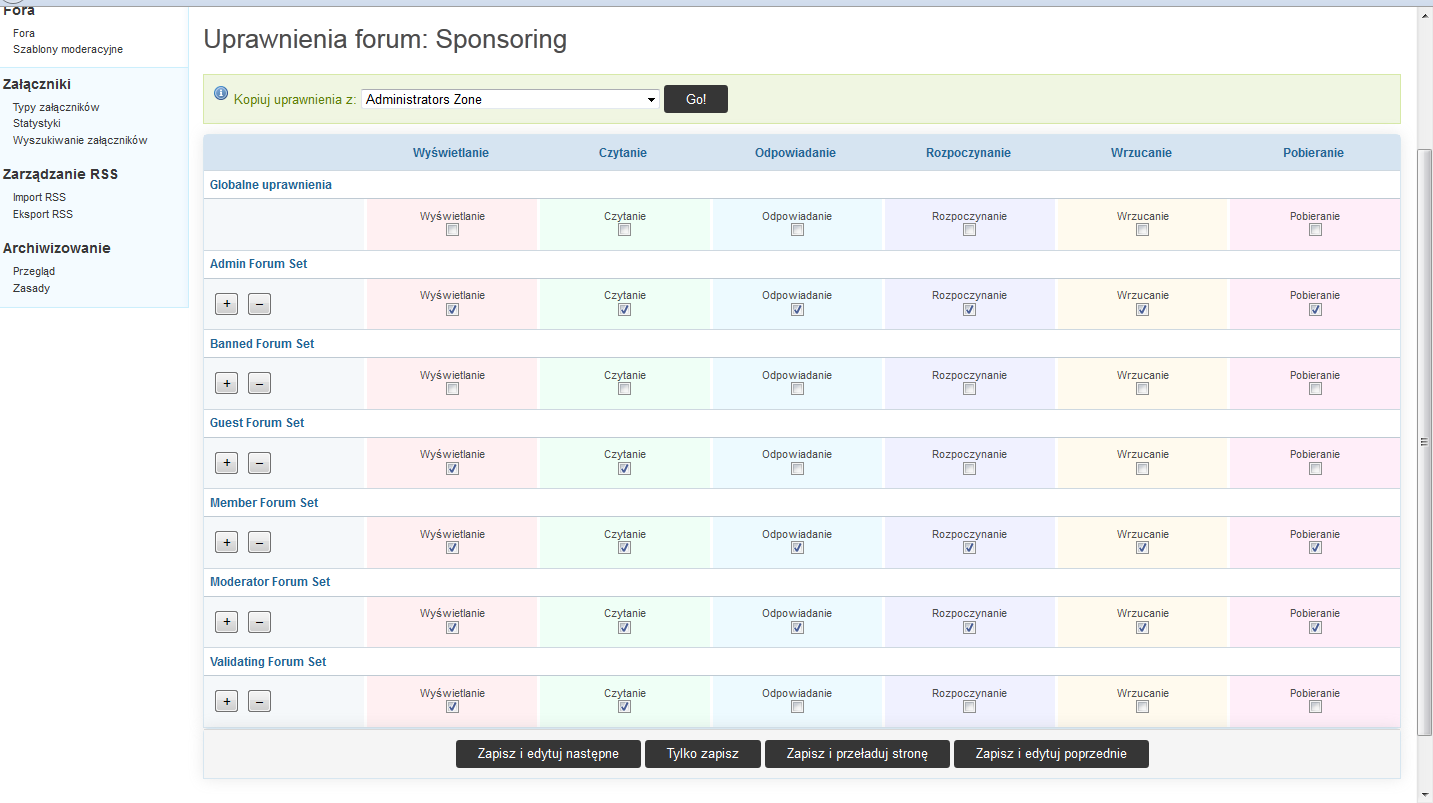Click the minus icon for Admin Forum Set
Image resolution: width=1433 pixels, height=803 pixels.
coord(259,304)
